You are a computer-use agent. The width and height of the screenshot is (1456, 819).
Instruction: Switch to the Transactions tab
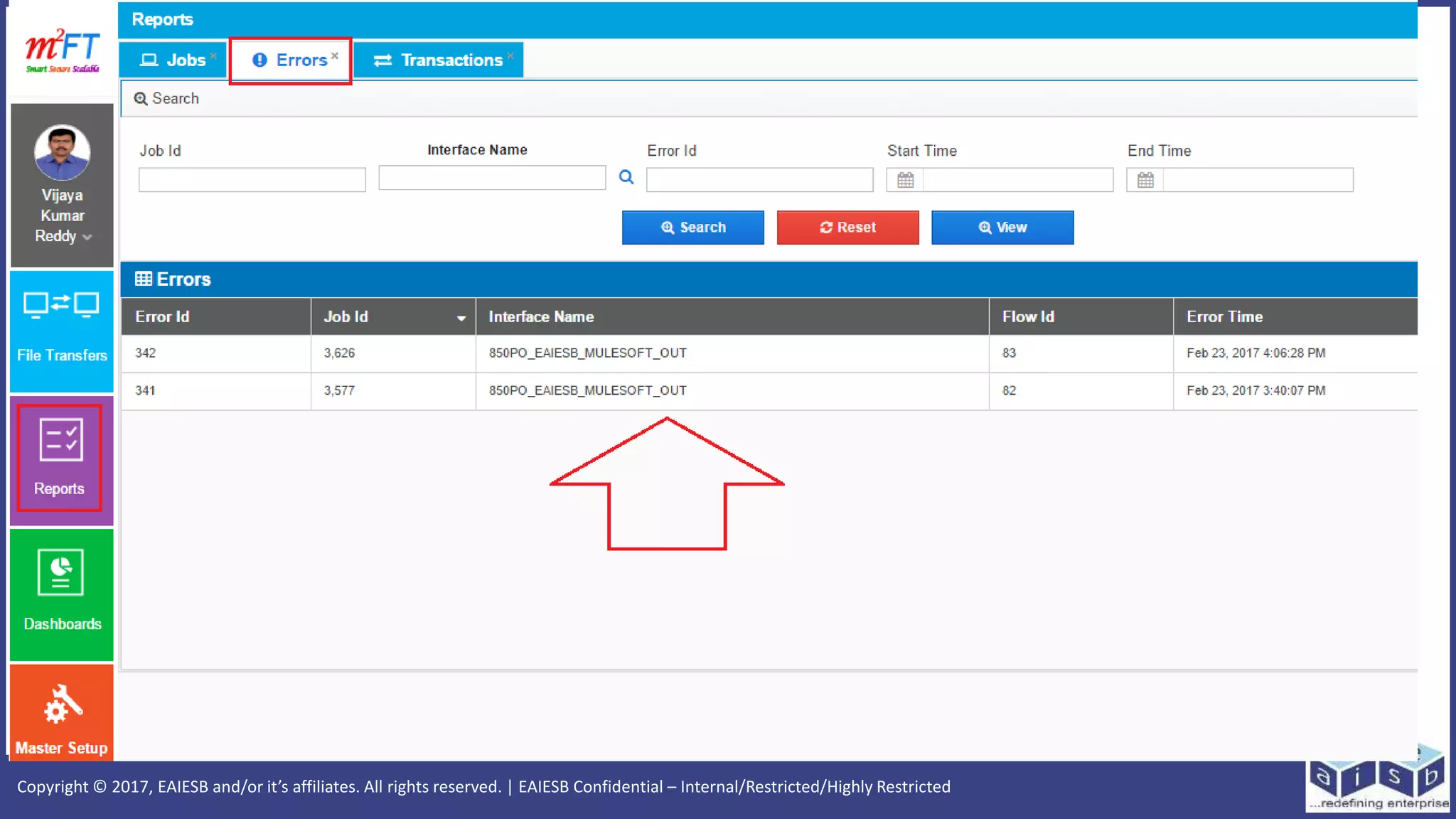click(439, 60)
